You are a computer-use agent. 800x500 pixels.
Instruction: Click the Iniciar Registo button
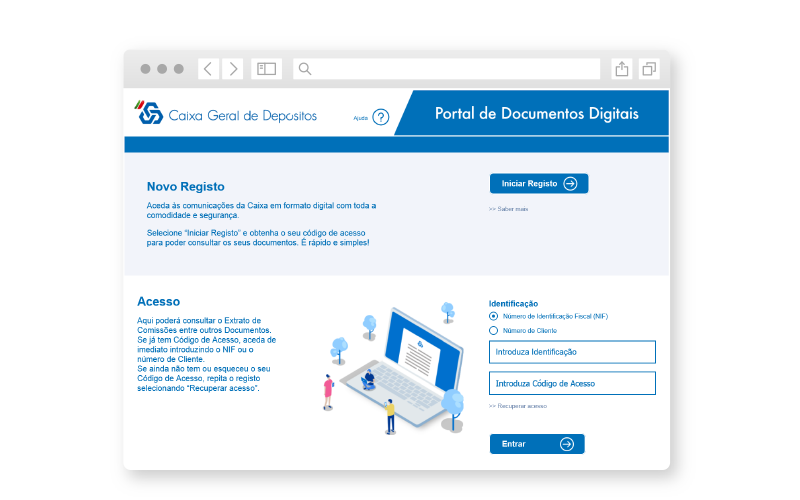point(539,184)
